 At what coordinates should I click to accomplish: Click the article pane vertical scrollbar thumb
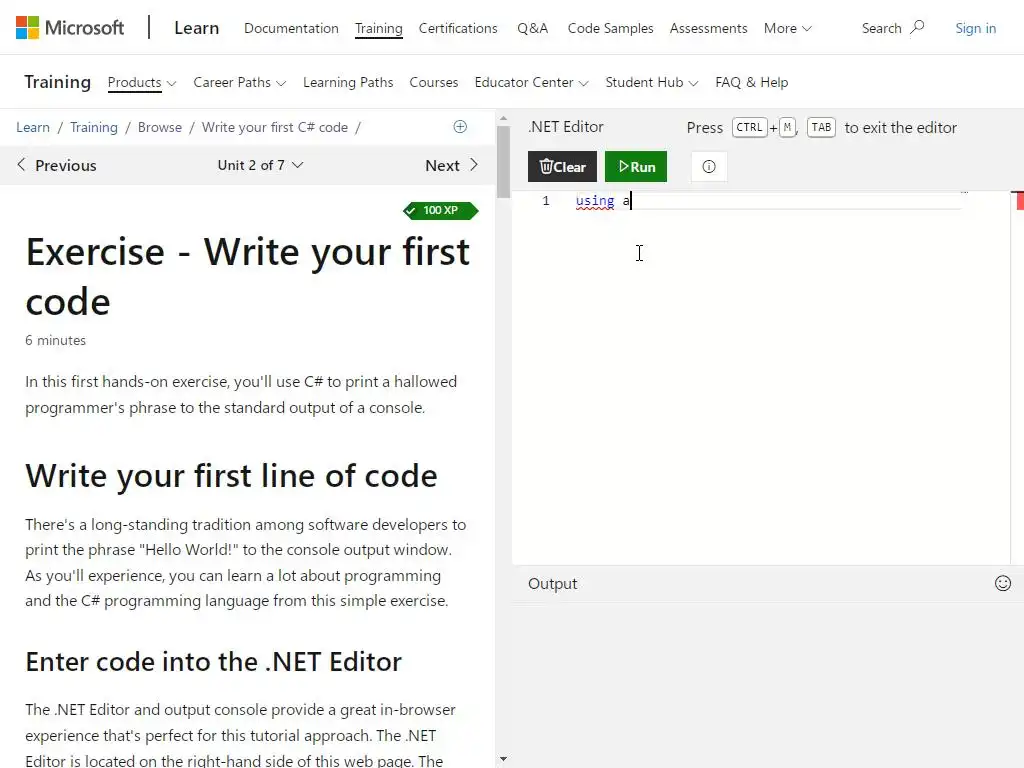[503, 161]
